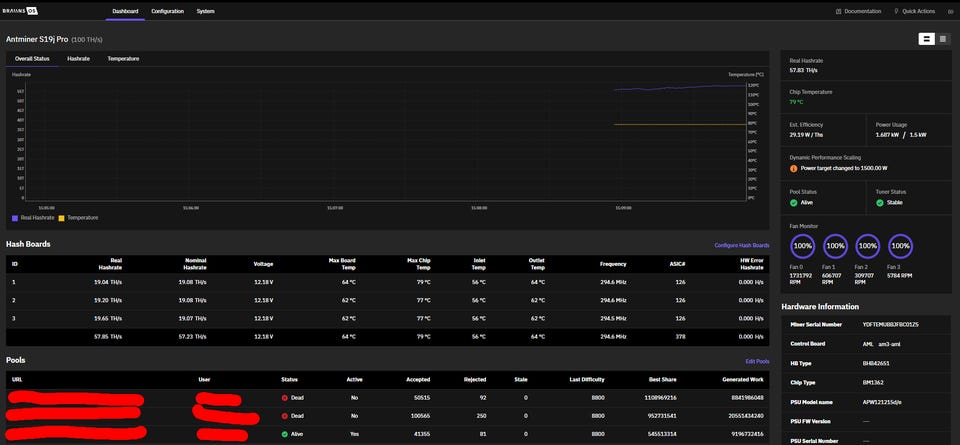Screen dimensions: 960x445
Task: Click the green check icon beside Stable tuner status
Action: click(x=880, y=203)
